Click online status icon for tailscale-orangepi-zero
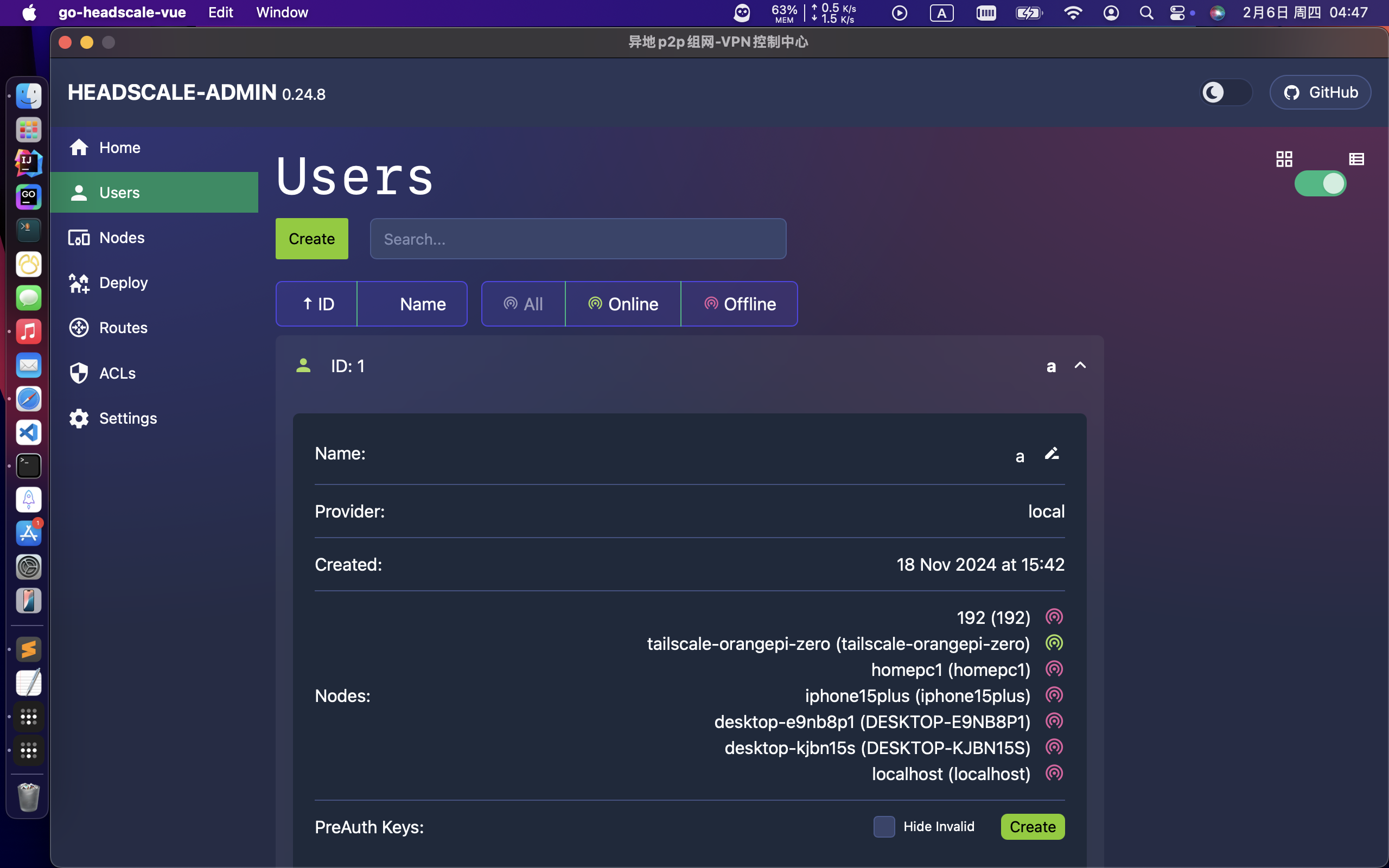1389x868 pixels. click(x=1054, y=643)
